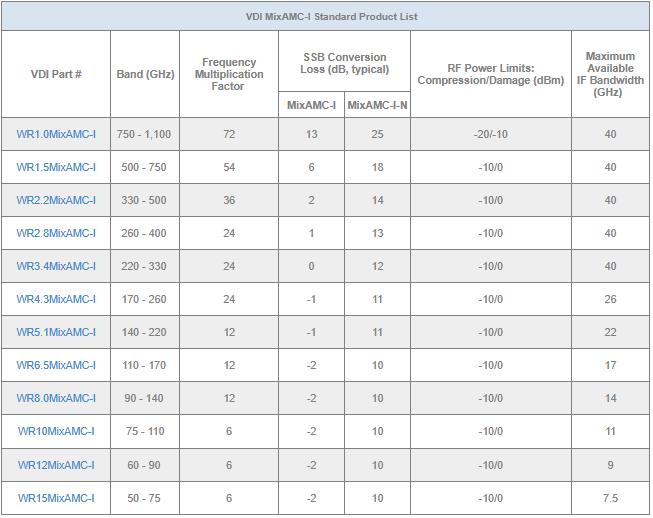This screenshot has width=653, height=518.
Task: Open the WR10MixAMC-I part link
Action: 56,431
